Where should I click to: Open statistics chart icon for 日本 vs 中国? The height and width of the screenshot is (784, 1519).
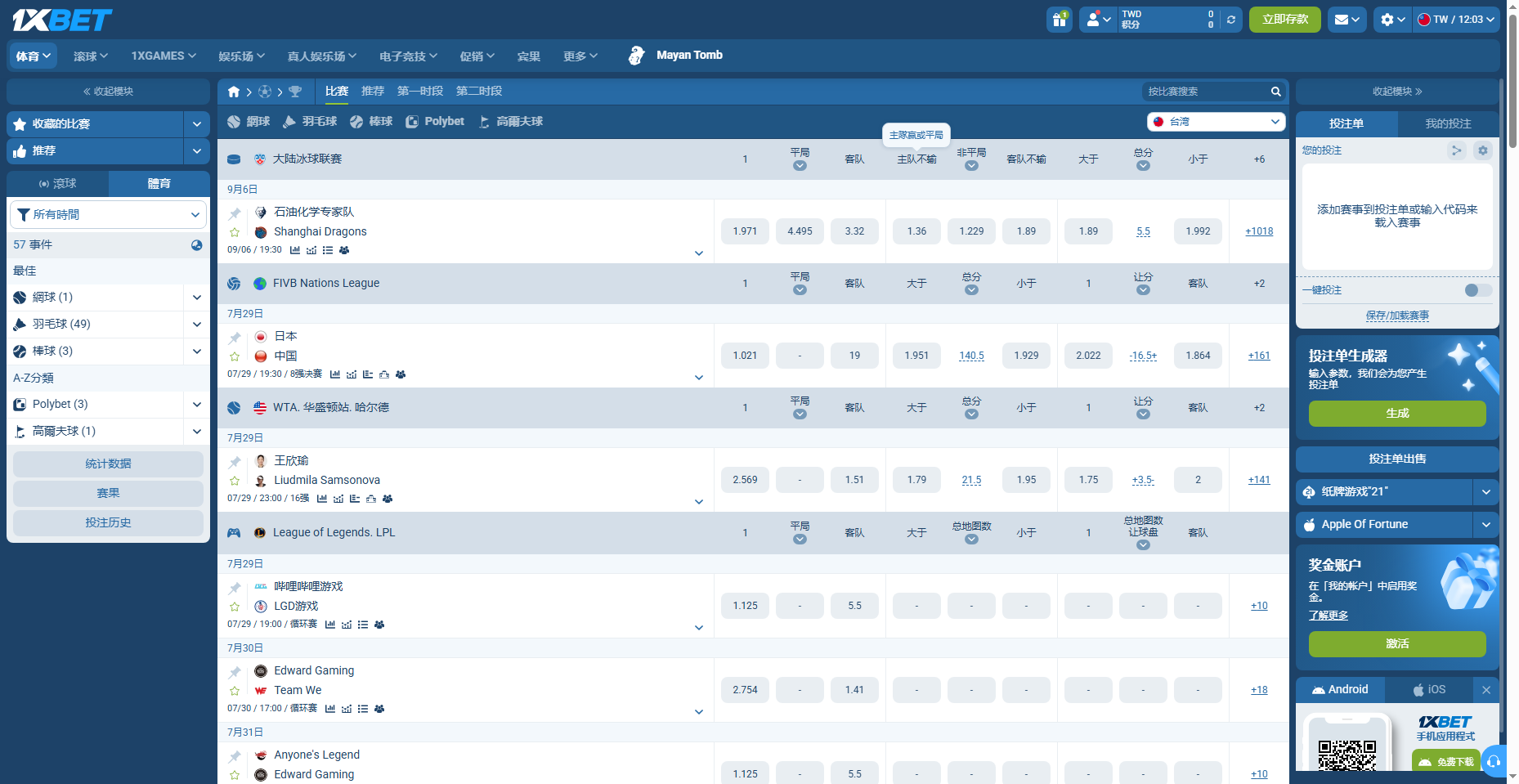point(335,374)
